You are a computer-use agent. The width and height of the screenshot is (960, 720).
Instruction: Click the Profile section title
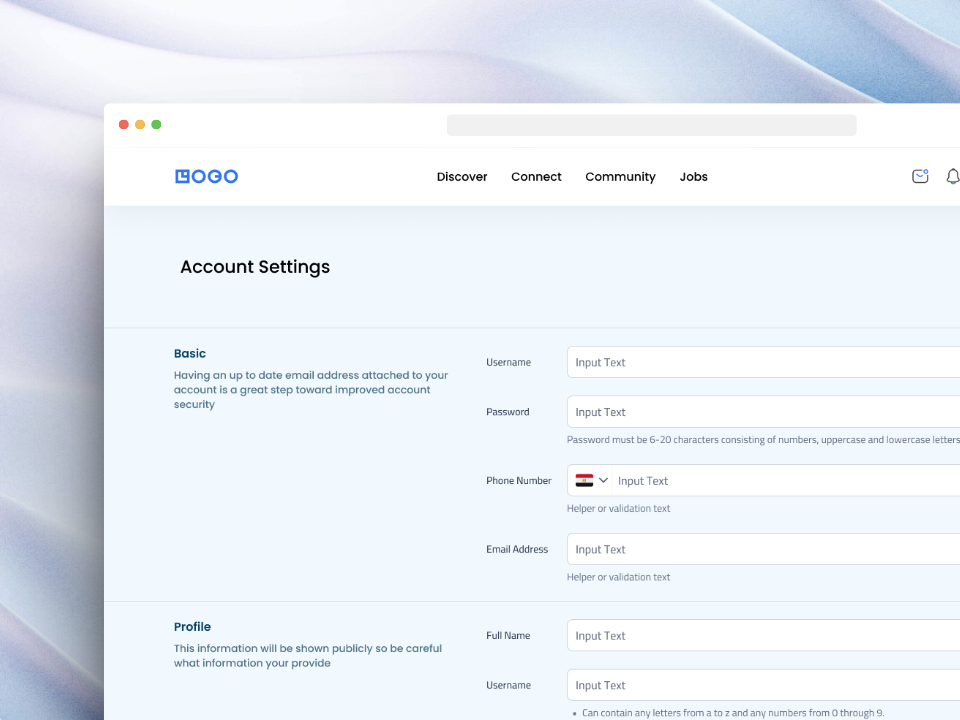(x=192, y=626)
